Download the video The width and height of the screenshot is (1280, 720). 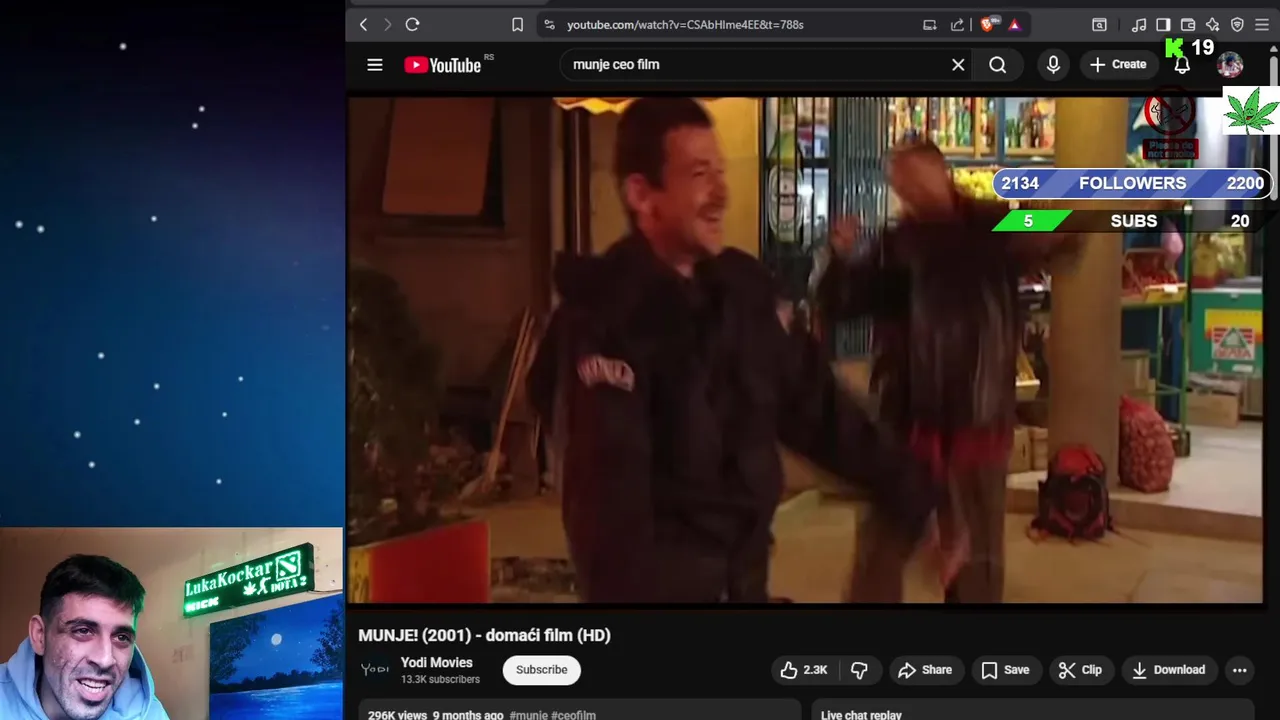pyautogui.click(x=1168, y=670)
